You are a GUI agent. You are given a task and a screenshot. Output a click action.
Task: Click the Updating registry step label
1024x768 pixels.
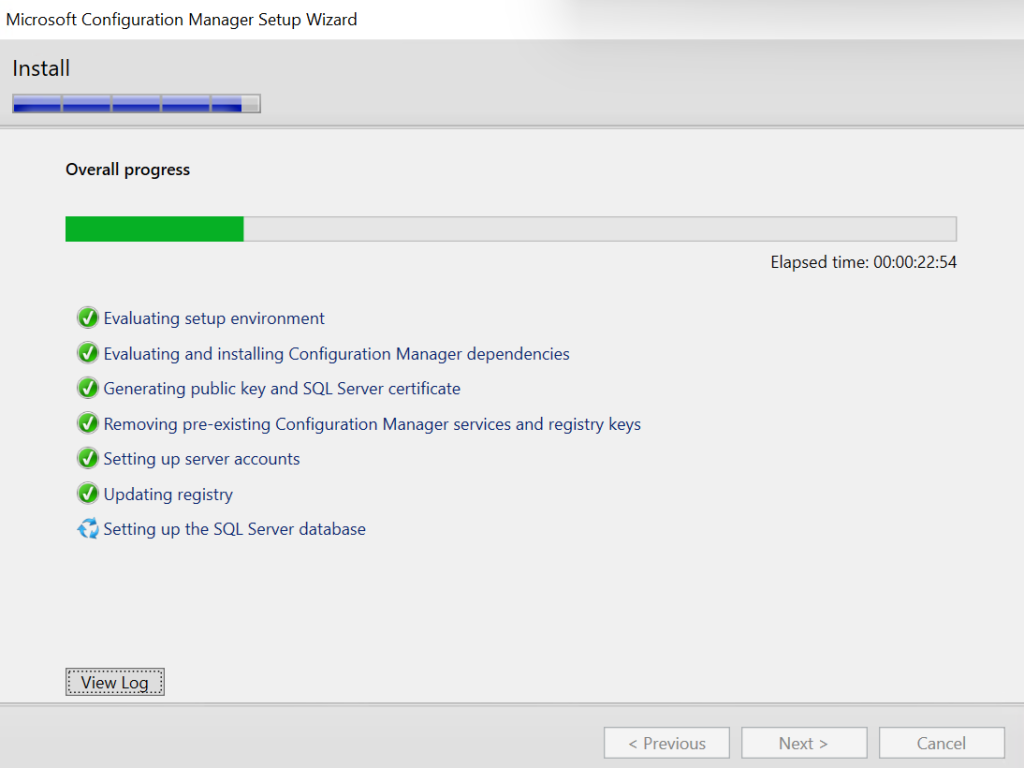(x=168, y=494)
